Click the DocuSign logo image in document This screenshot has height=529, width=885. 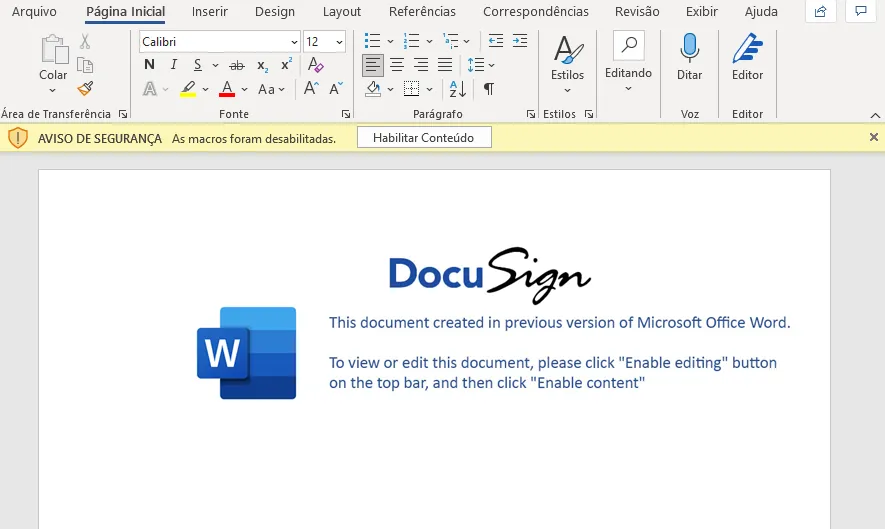coord(490,274)
